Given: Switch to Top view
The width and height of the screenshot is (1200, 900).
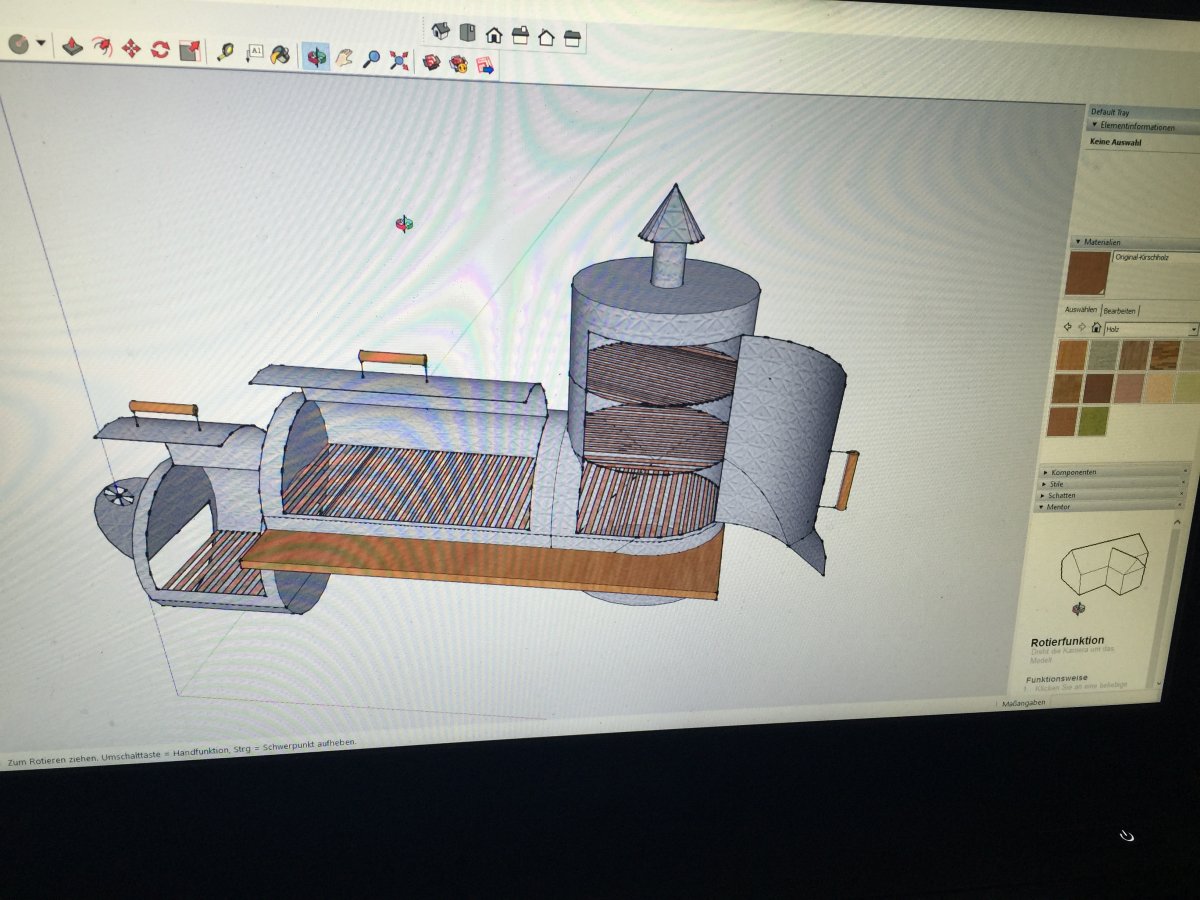Looking at the screenshot, I should click(x=468, y=32).
